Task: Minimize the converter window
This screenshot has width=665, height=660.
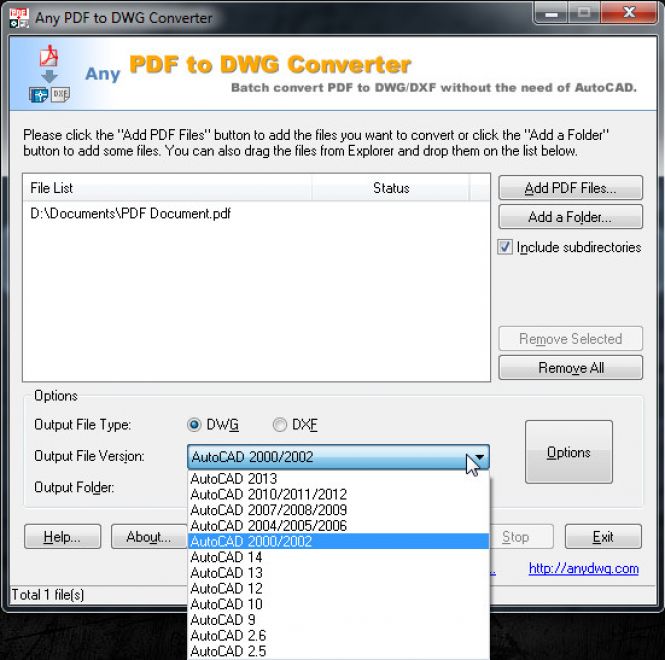Action: (551, 13)
